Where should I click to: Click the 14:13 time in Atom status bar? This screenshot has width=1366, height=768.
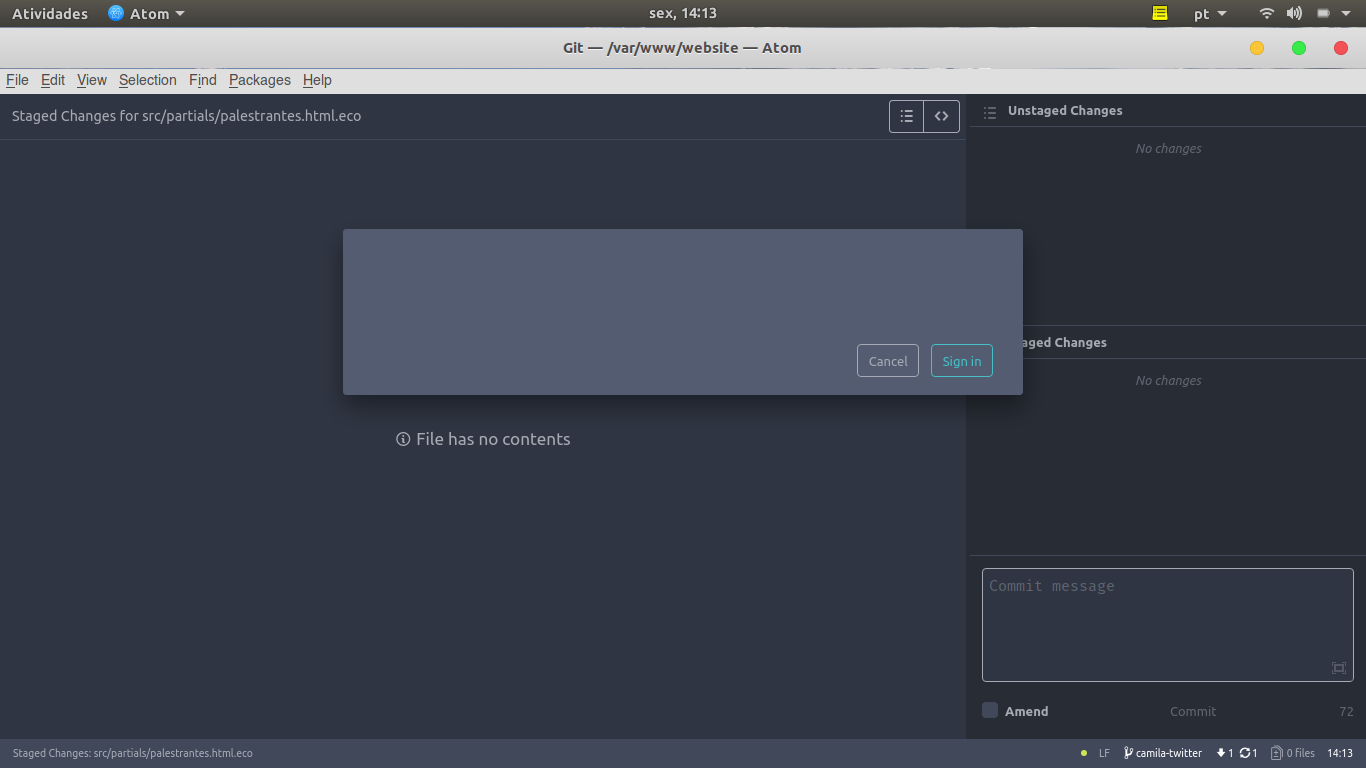1340,753
